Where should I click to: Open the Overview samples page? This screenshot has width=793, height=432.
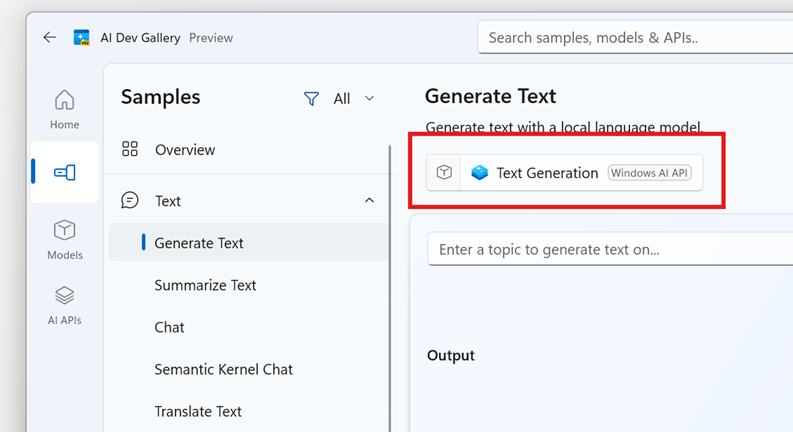click(x=184, y=150)
